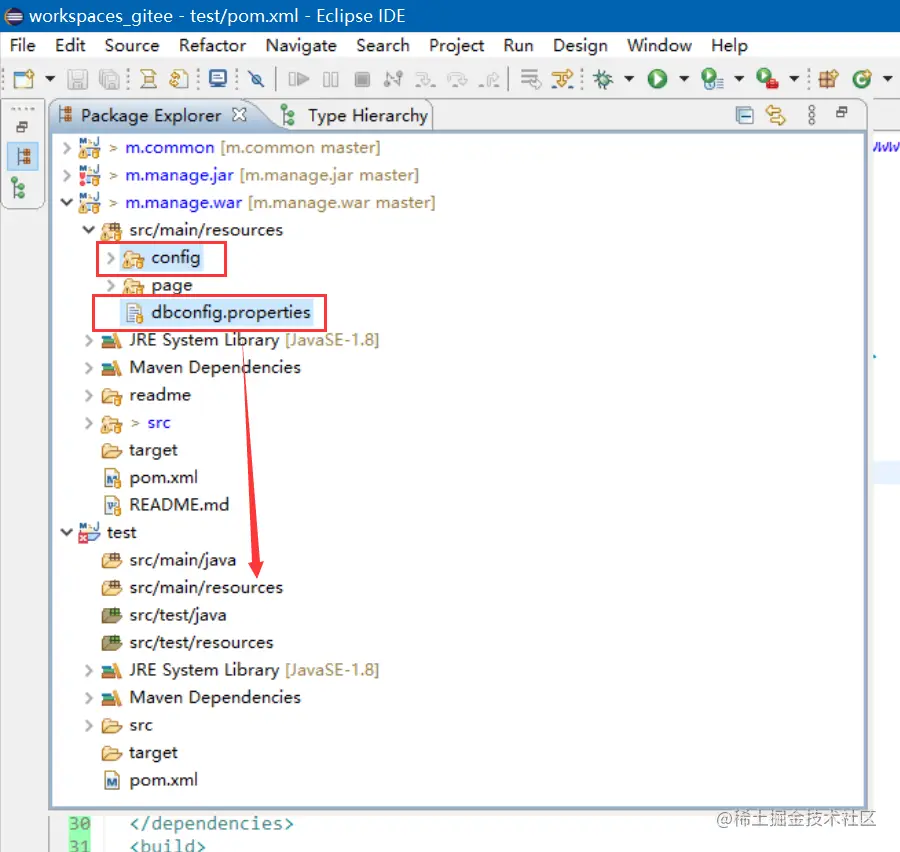900x852 pixels.
Task: Click Collapse All in Package Explorer
Action: [744, 116]
